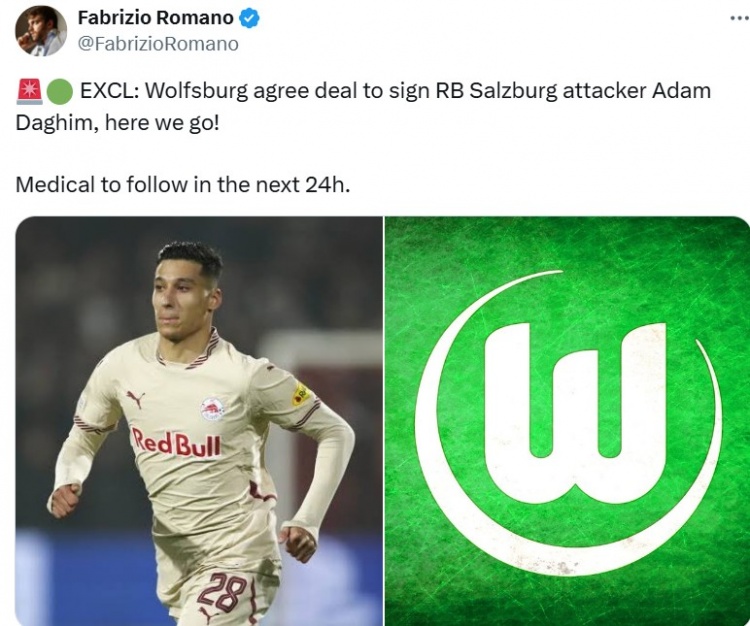This screenshot has height=626, width=750.
Task: Click the Fabrizio Romano display name
Action: pyautogui.click(x=155, y=18)
